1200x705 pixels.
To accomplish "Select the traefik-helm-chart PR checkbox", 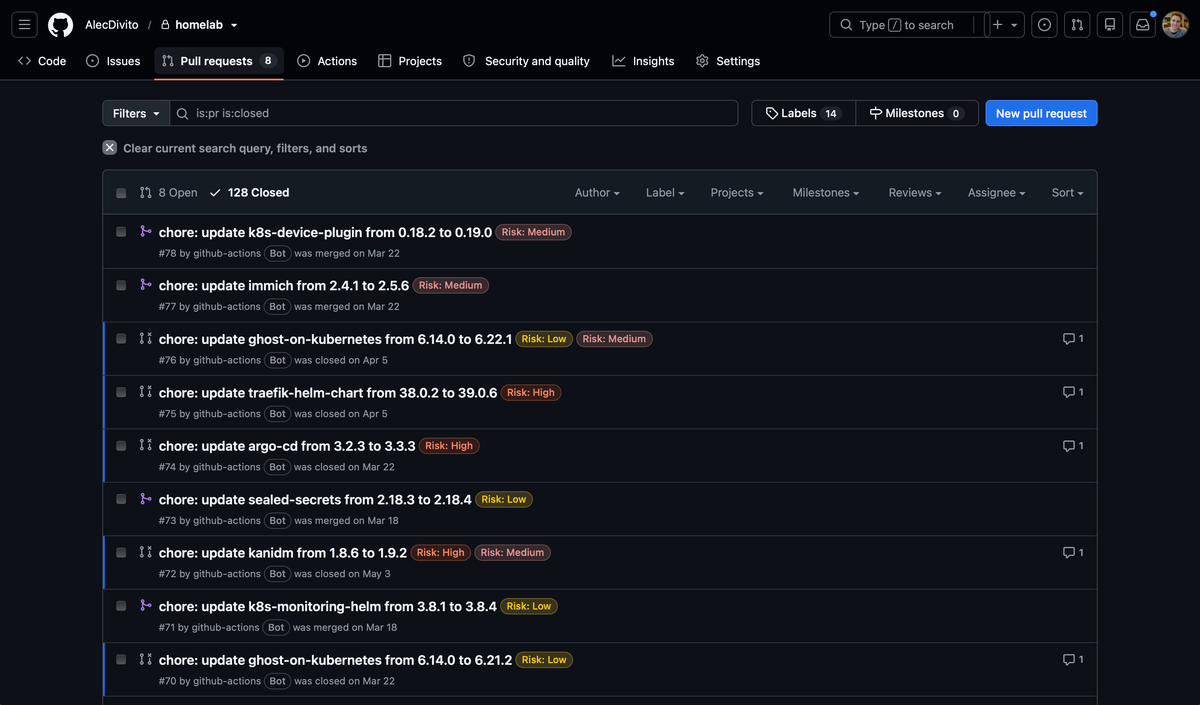I will [121, 392].
